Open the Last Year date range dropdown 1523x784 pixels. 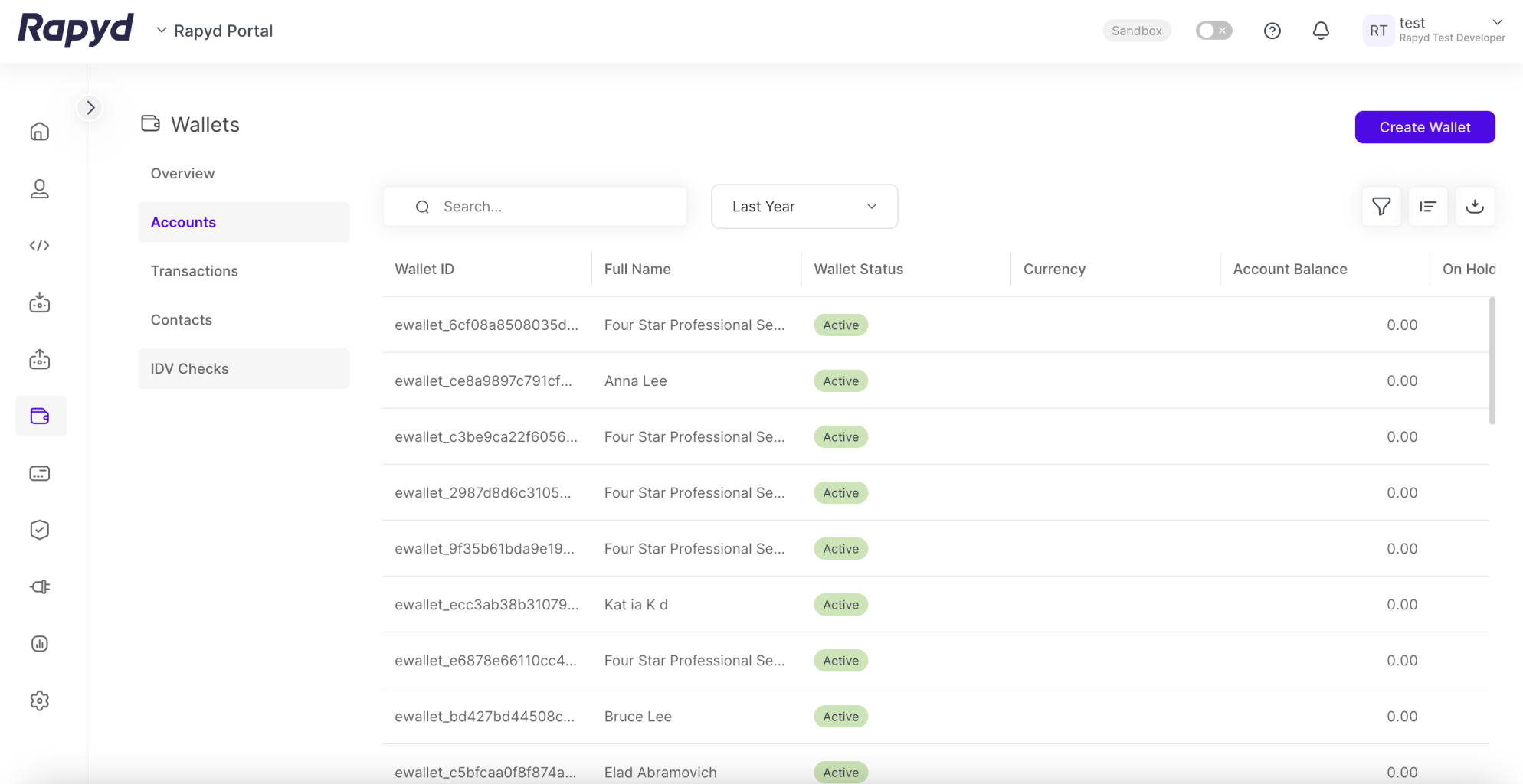point(804,207)
